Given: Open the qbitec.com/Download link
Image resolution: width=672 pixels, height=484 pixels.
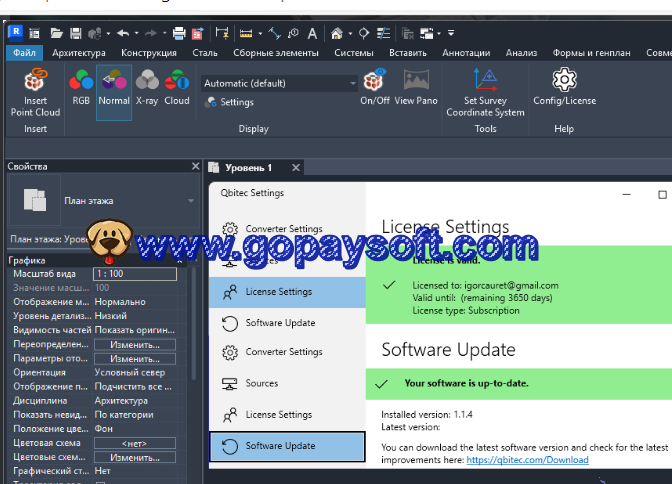Looking at the screenshot, I should point(527,460).
